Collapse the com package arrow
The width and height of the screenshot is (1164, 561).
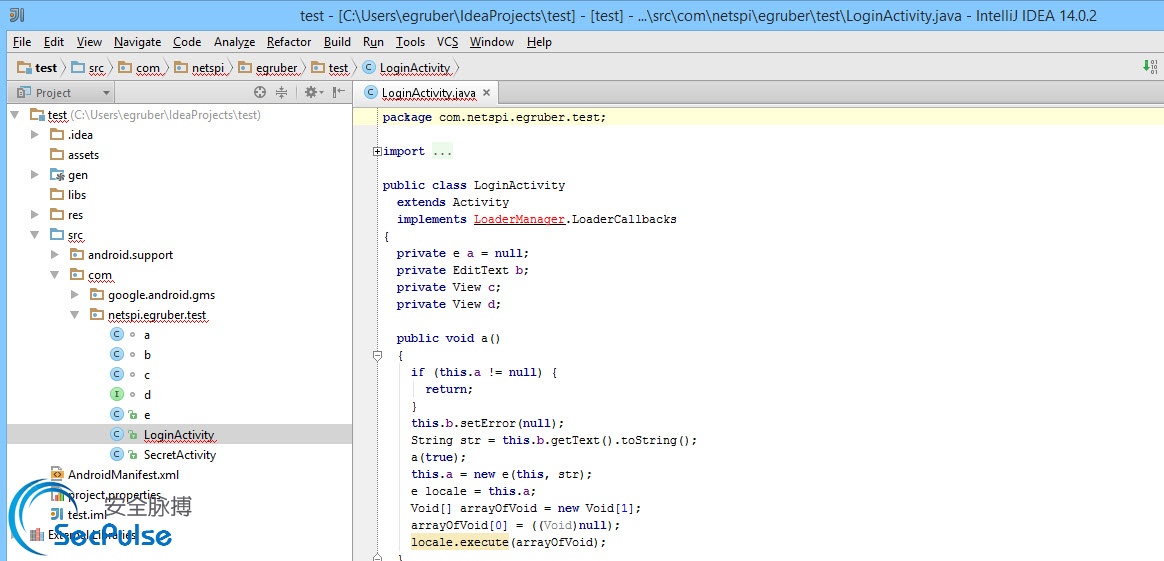[x=54, y=275]
